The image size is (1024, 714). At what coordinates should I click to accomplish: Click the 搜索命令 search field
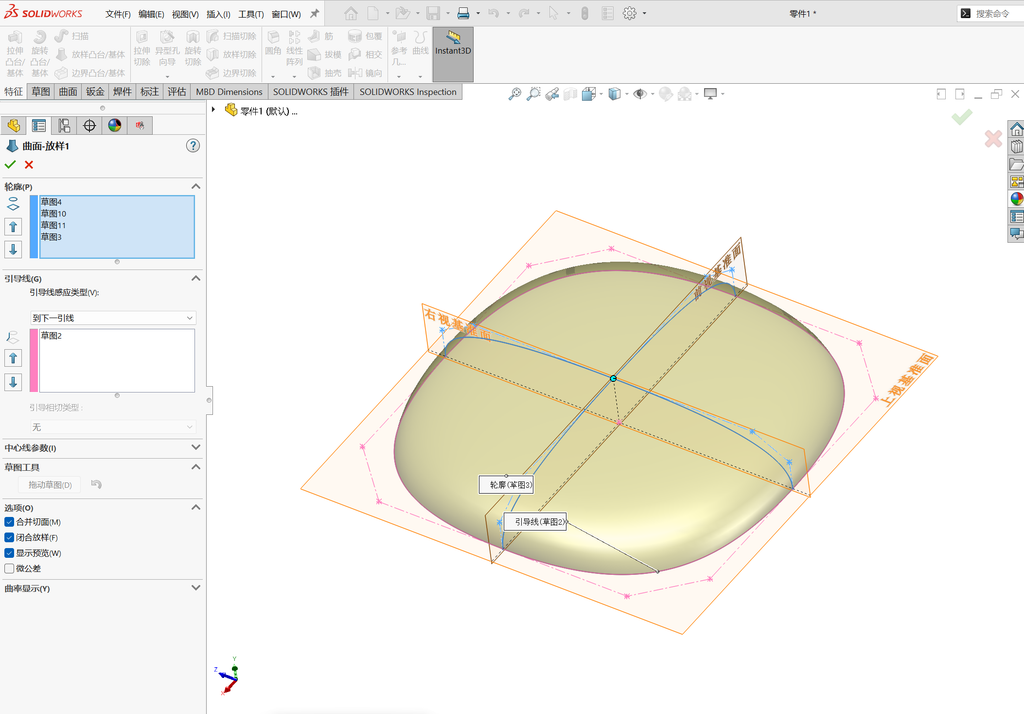tap(993, 13)
